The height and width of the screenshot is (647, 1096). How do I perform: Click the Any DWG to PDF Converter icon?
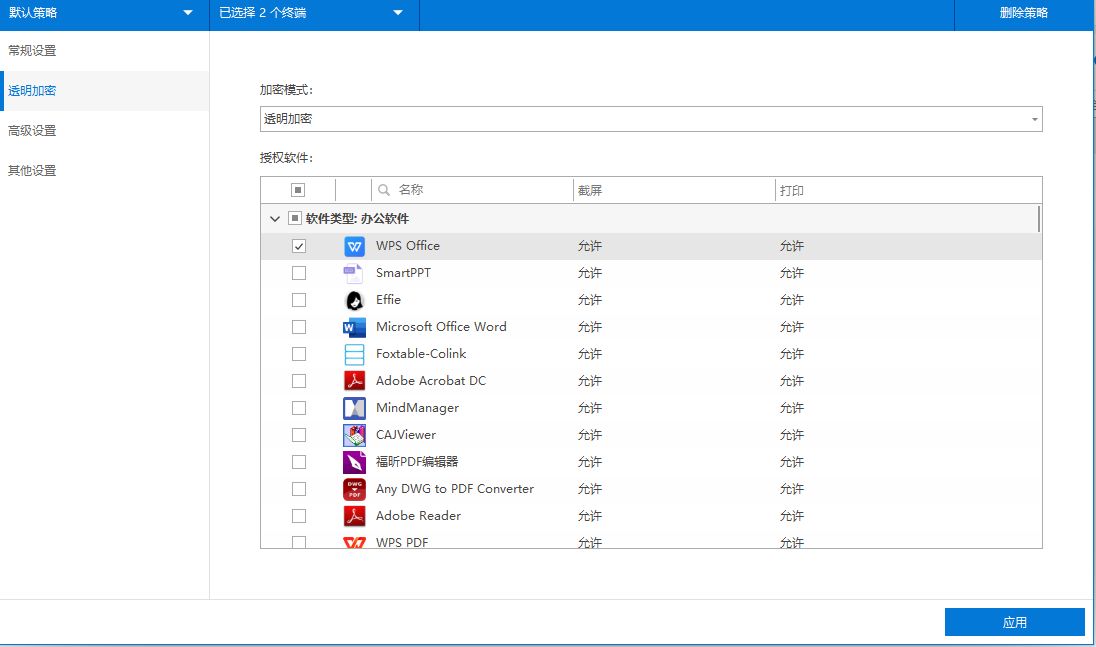point(354,489)
